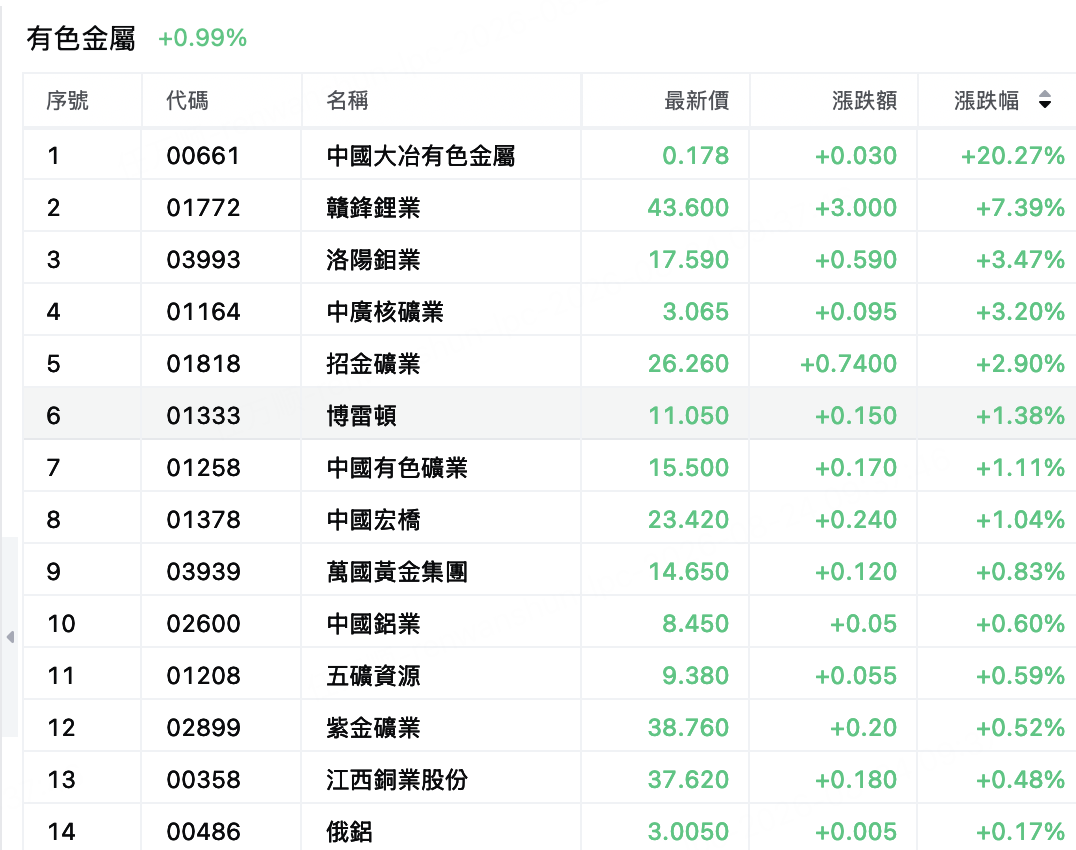Click latest price 37.620

point(688,780)
